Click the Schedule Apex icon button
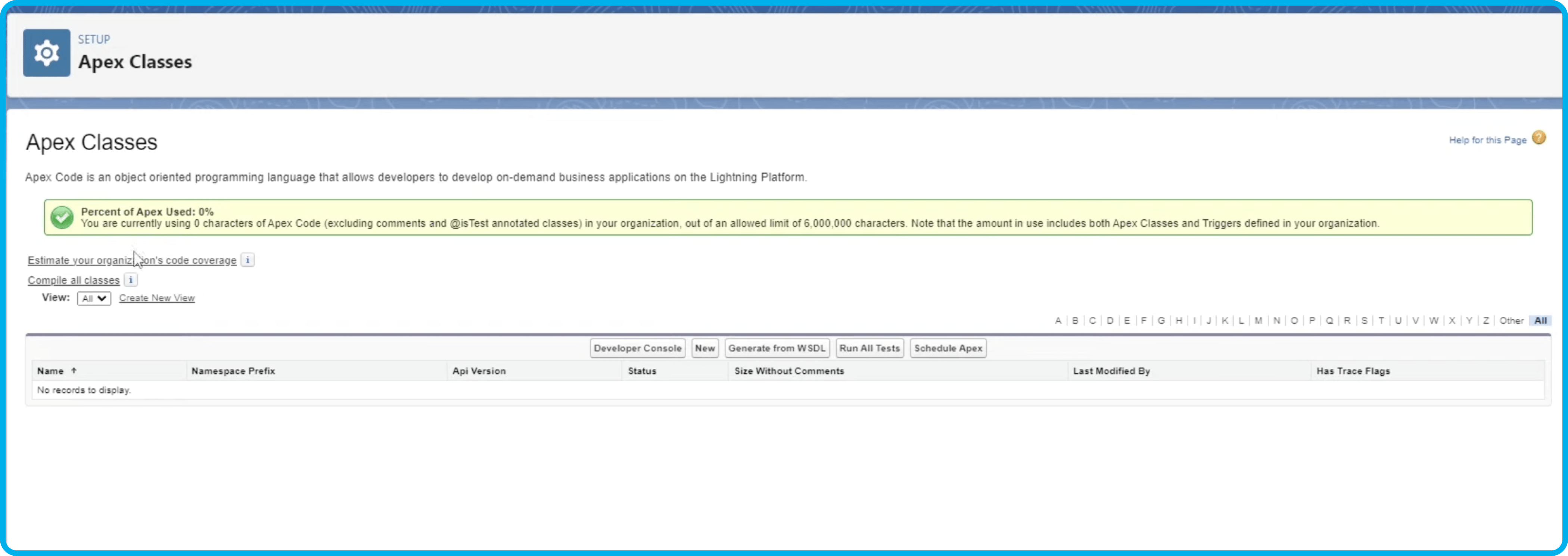 [x=948, y=347]
